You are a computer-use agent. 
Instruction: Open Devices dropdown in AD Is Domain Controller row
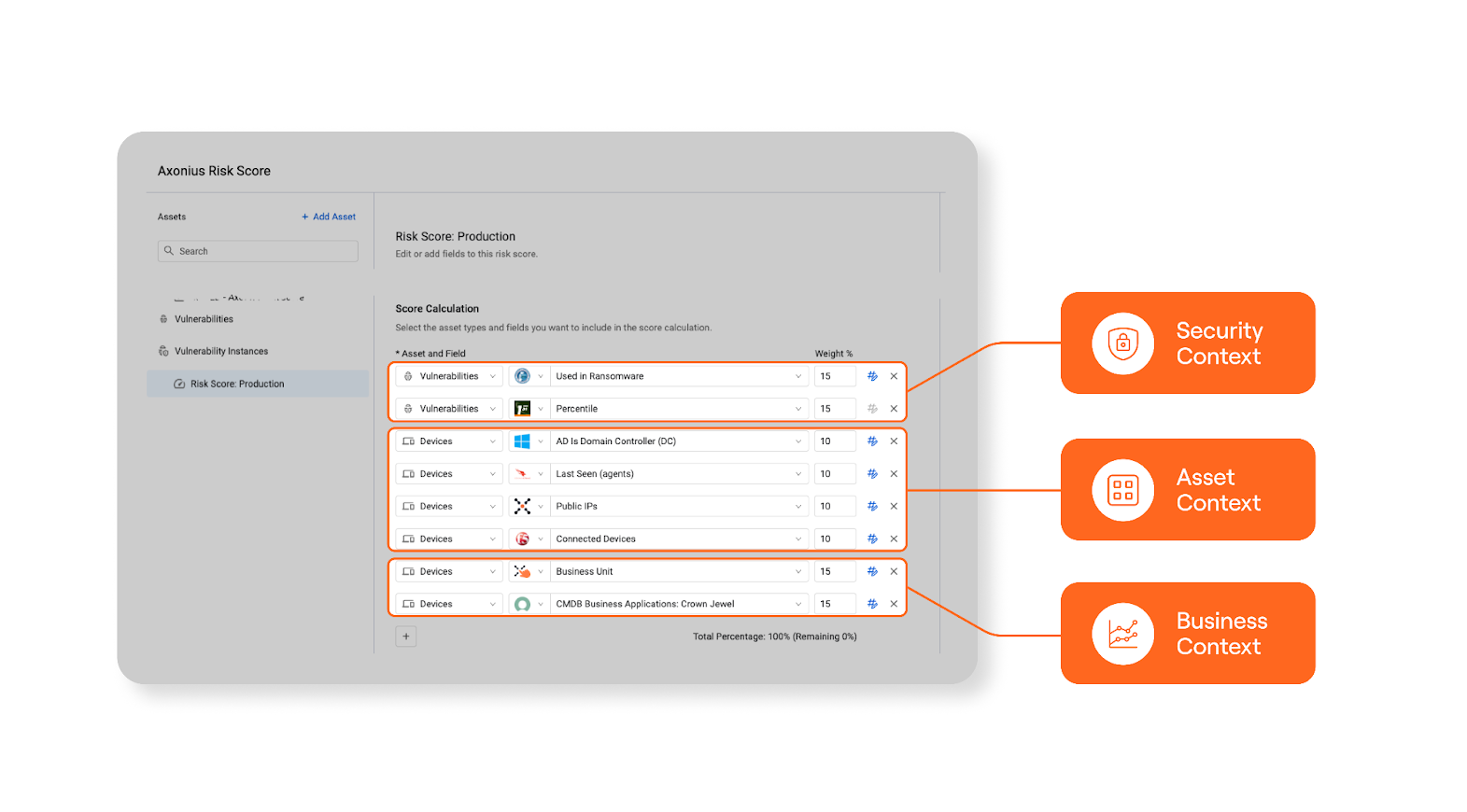pyautogui.click(x=449, y=441)
